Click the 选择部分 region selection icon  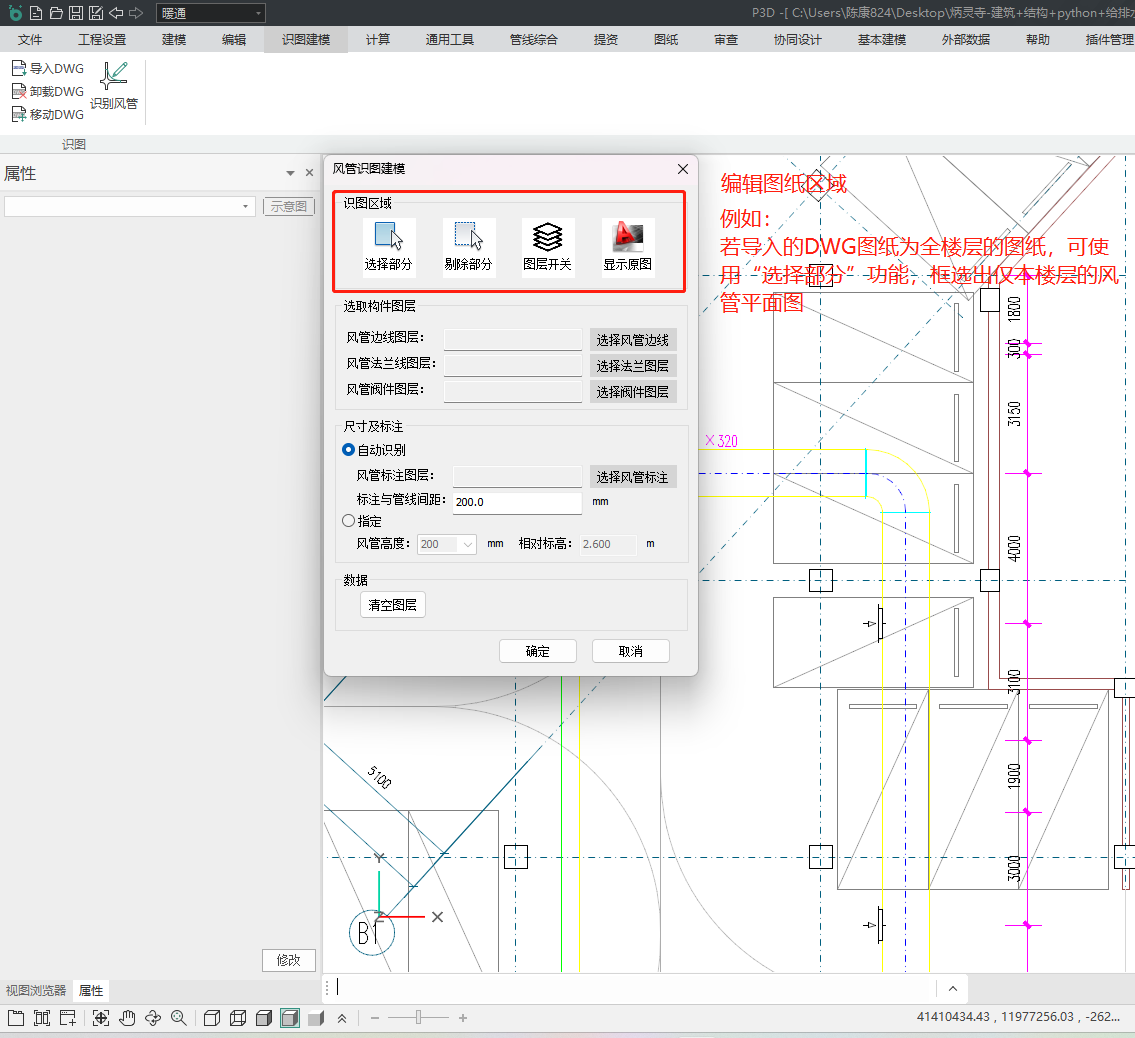pos(388,238)
